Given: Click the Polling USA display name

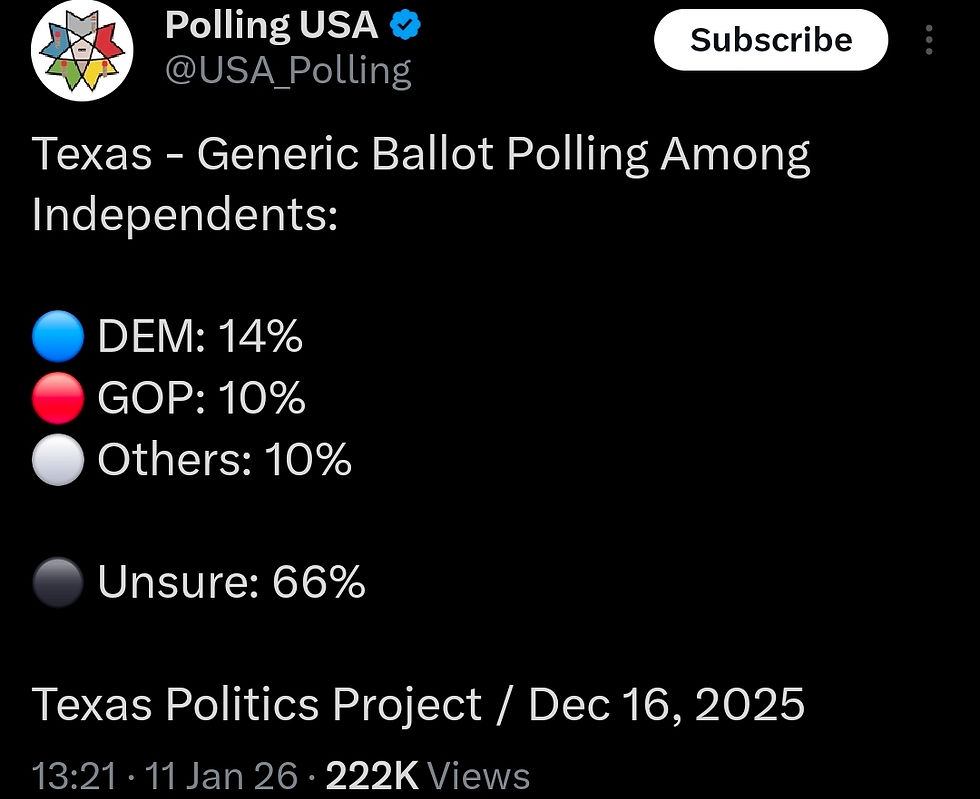Looking at the screenshot, I should click(x=270, y=26).
